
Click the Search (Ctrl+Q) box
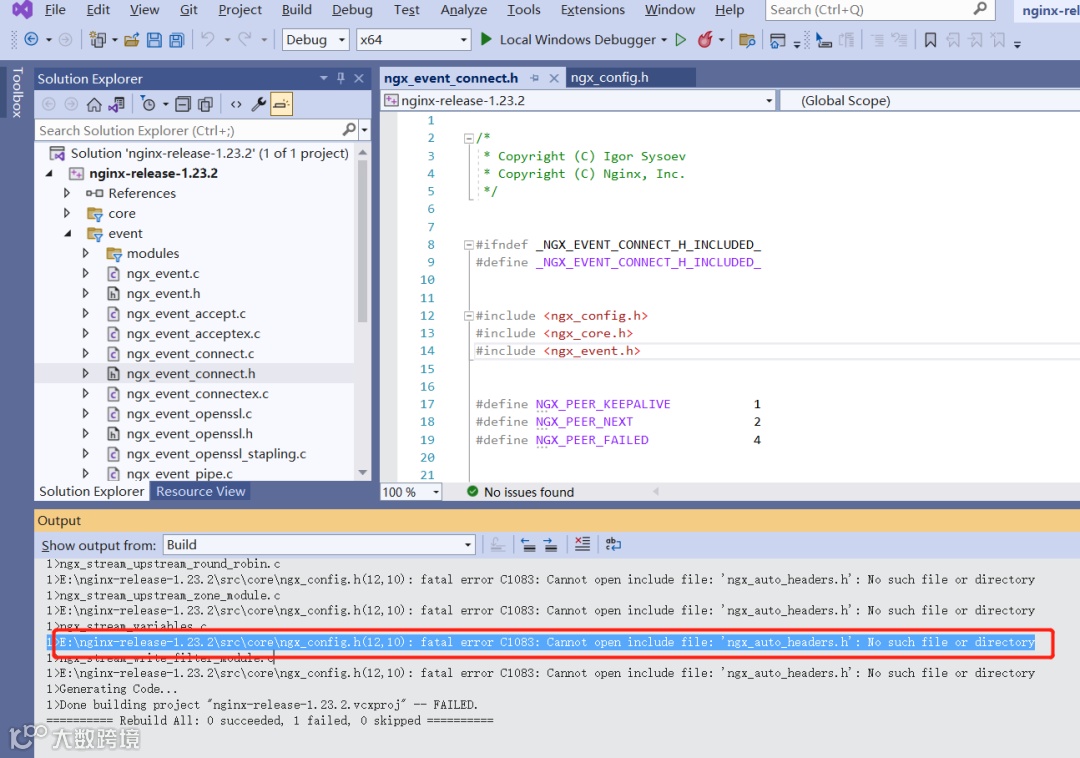pyautogui.click(x=878, y=10)
